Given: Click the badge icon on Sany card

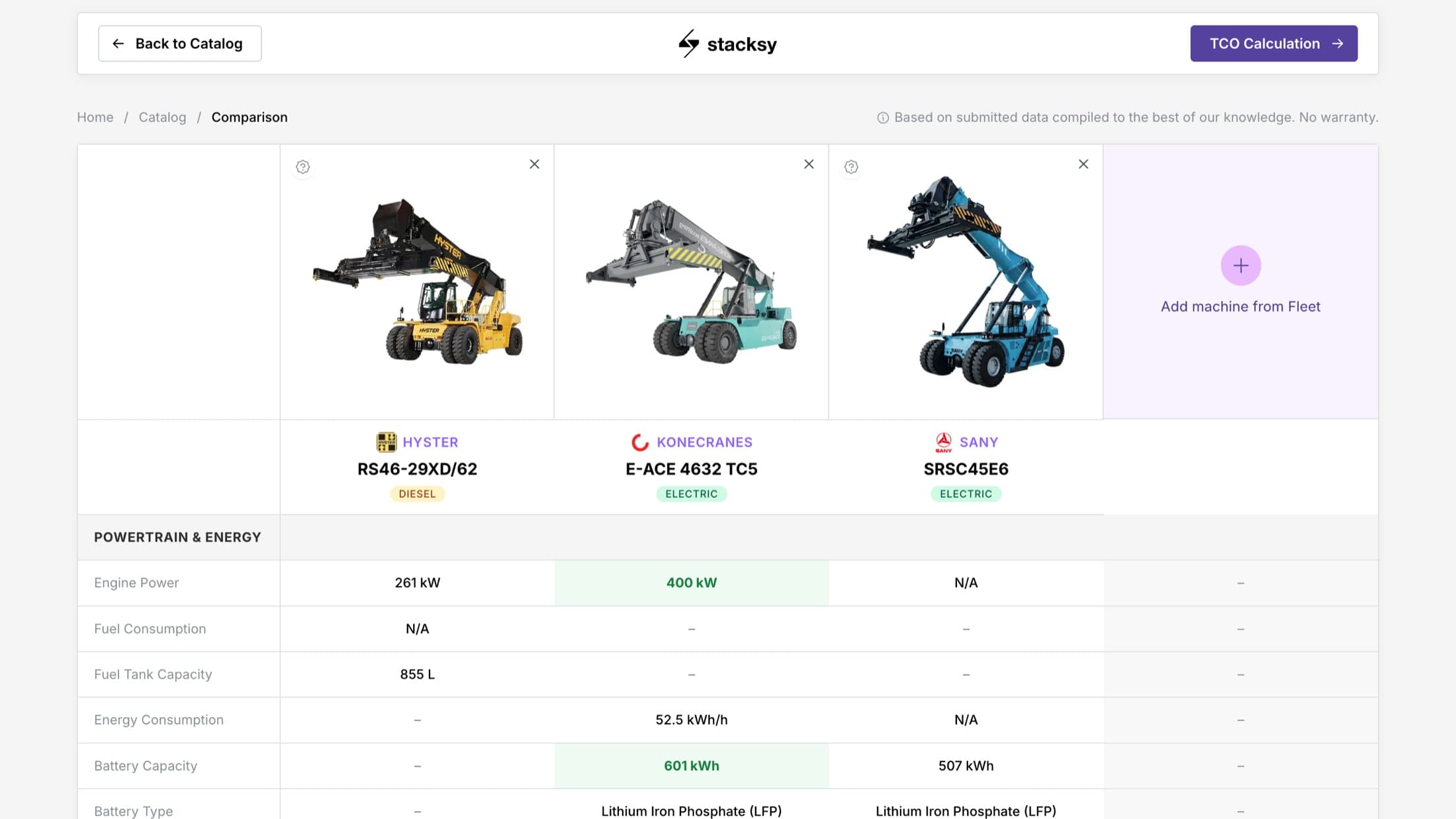Looking at the screenshot, I should point(851,167).
